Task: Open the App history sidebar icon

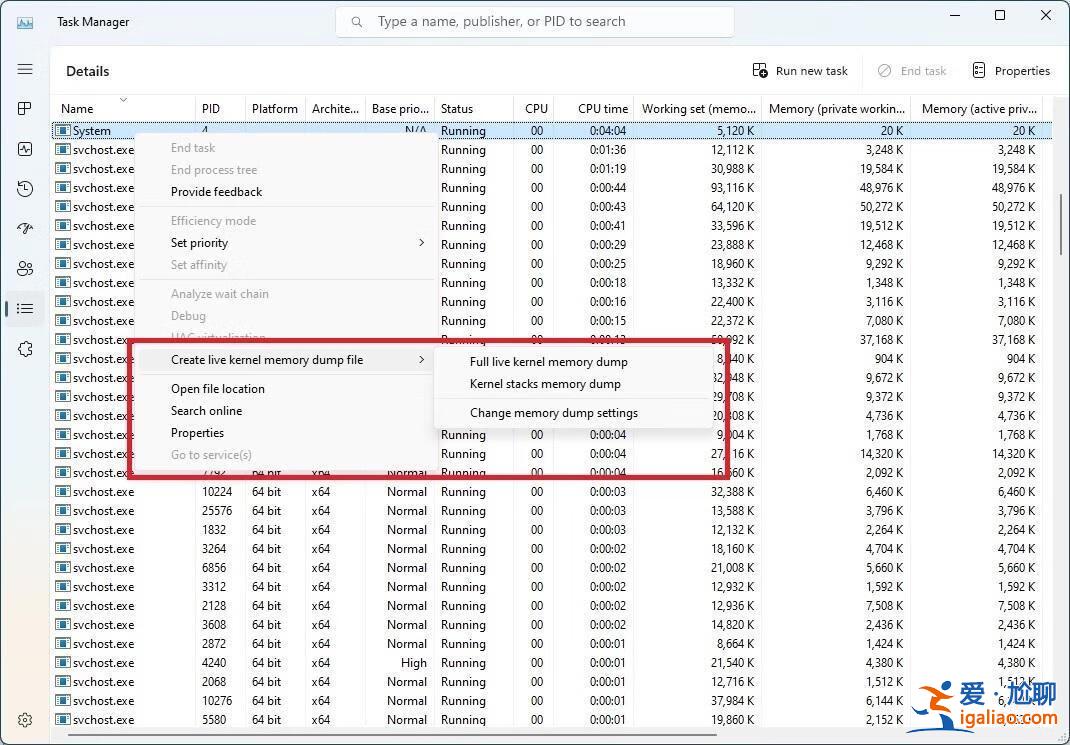Action: [x=24, y=188]
